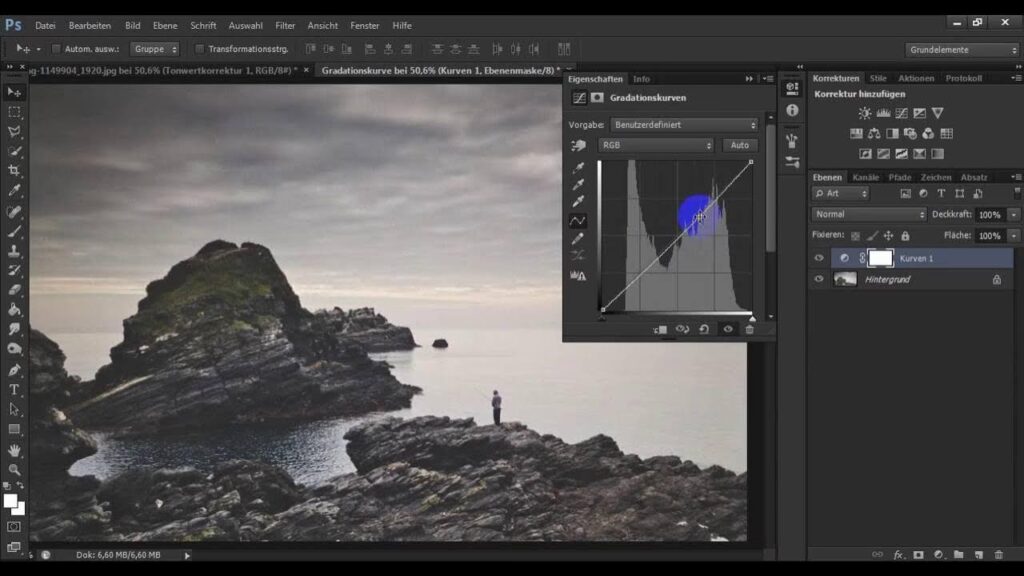This screenshot has height=576, width=1024.
Task: Click the trash icon in Eigenschaften panel
Action: point(749,329)
